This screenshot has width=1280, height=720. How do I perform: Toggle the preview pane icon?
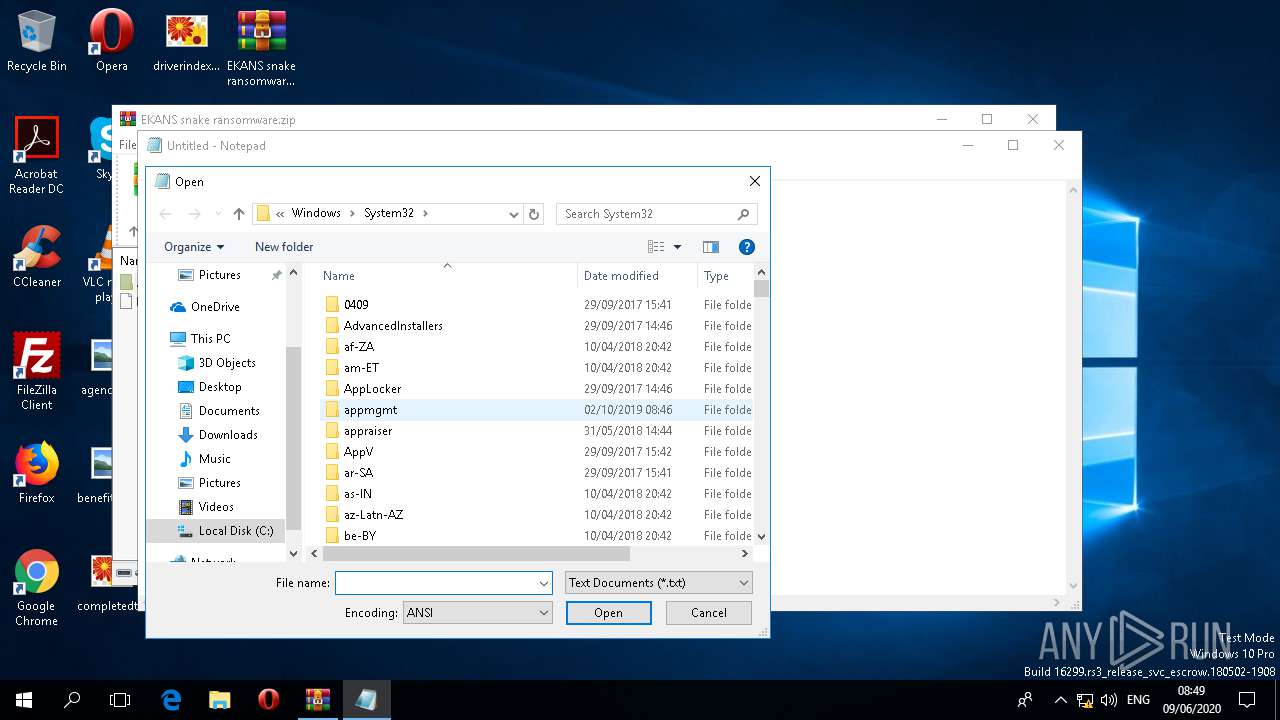click(711, 247)
